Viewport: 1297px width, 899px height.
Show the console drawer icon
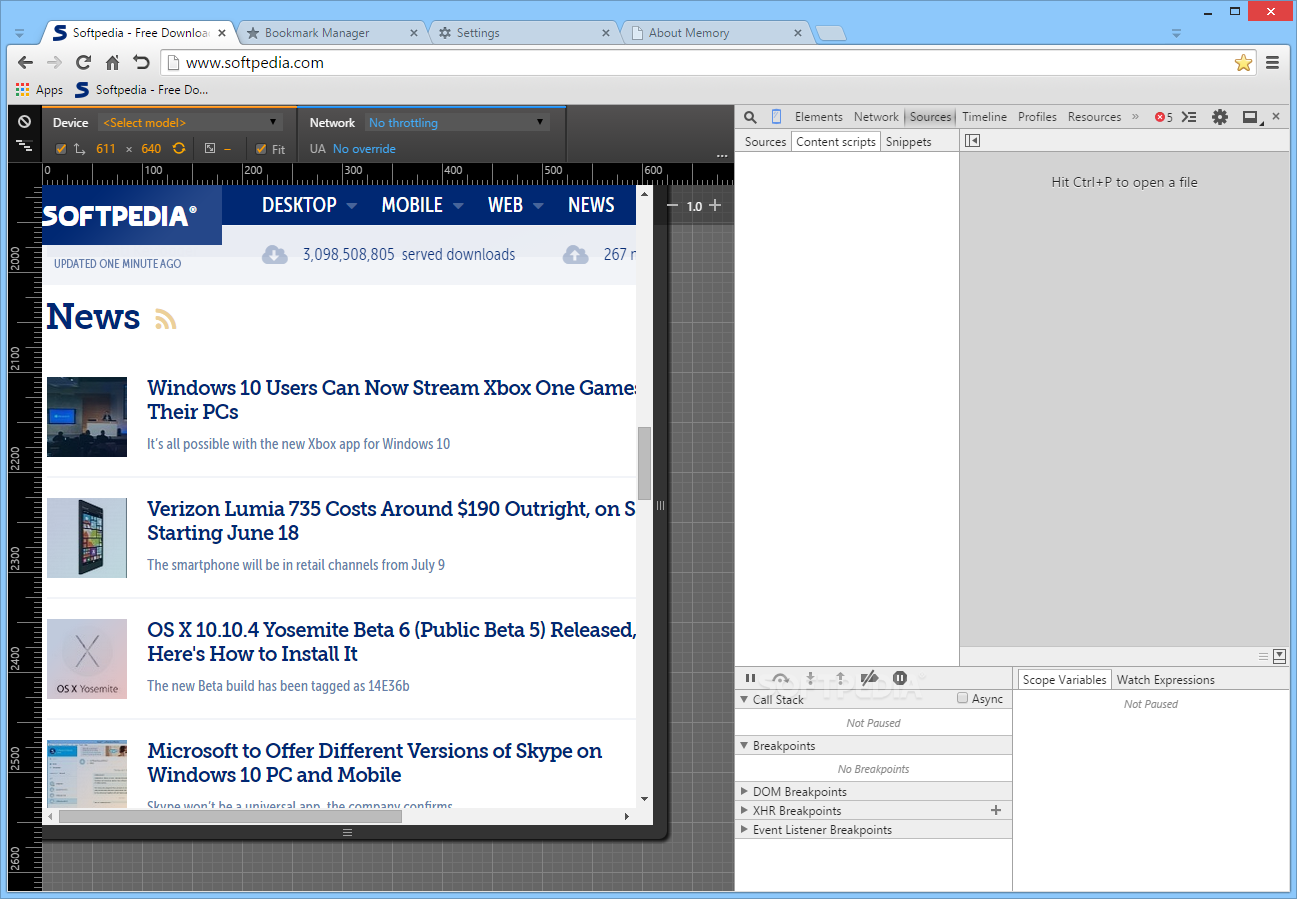click(1189, 117)
